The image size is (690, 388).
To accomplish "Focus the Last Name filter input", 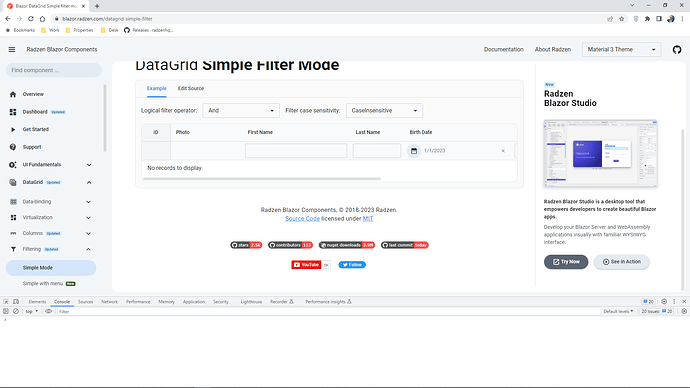I will [x=377, y=151].
